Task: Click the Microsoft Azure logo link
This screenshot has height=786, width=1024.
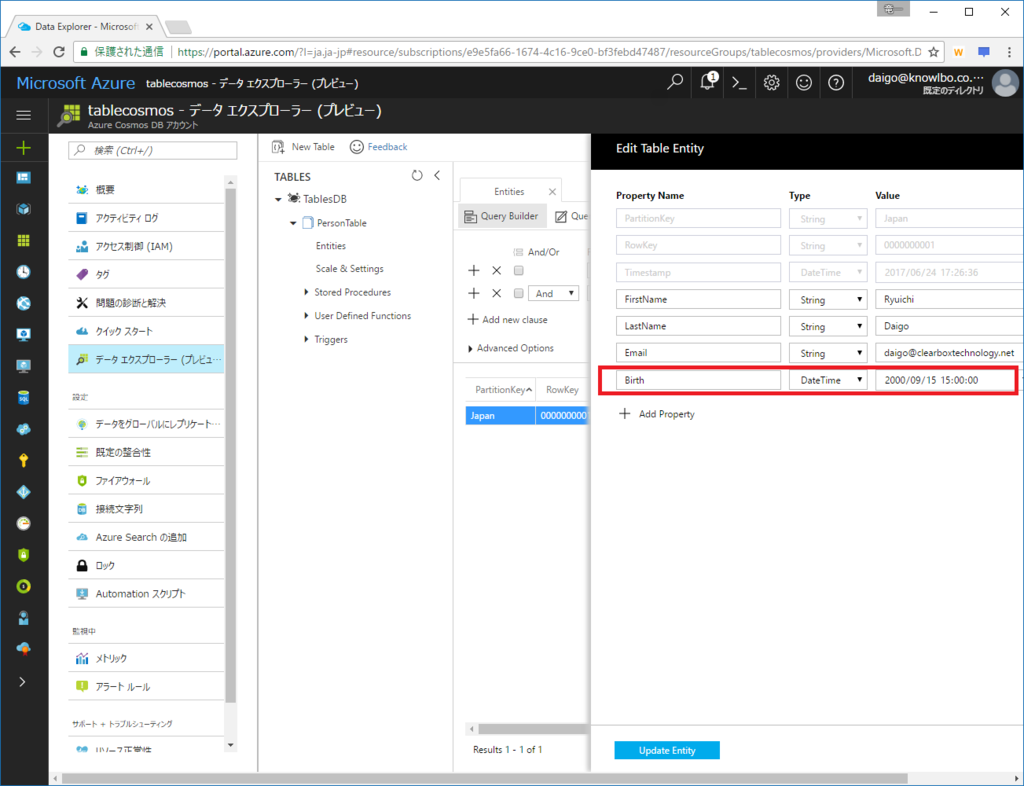Action: point(76,83)
